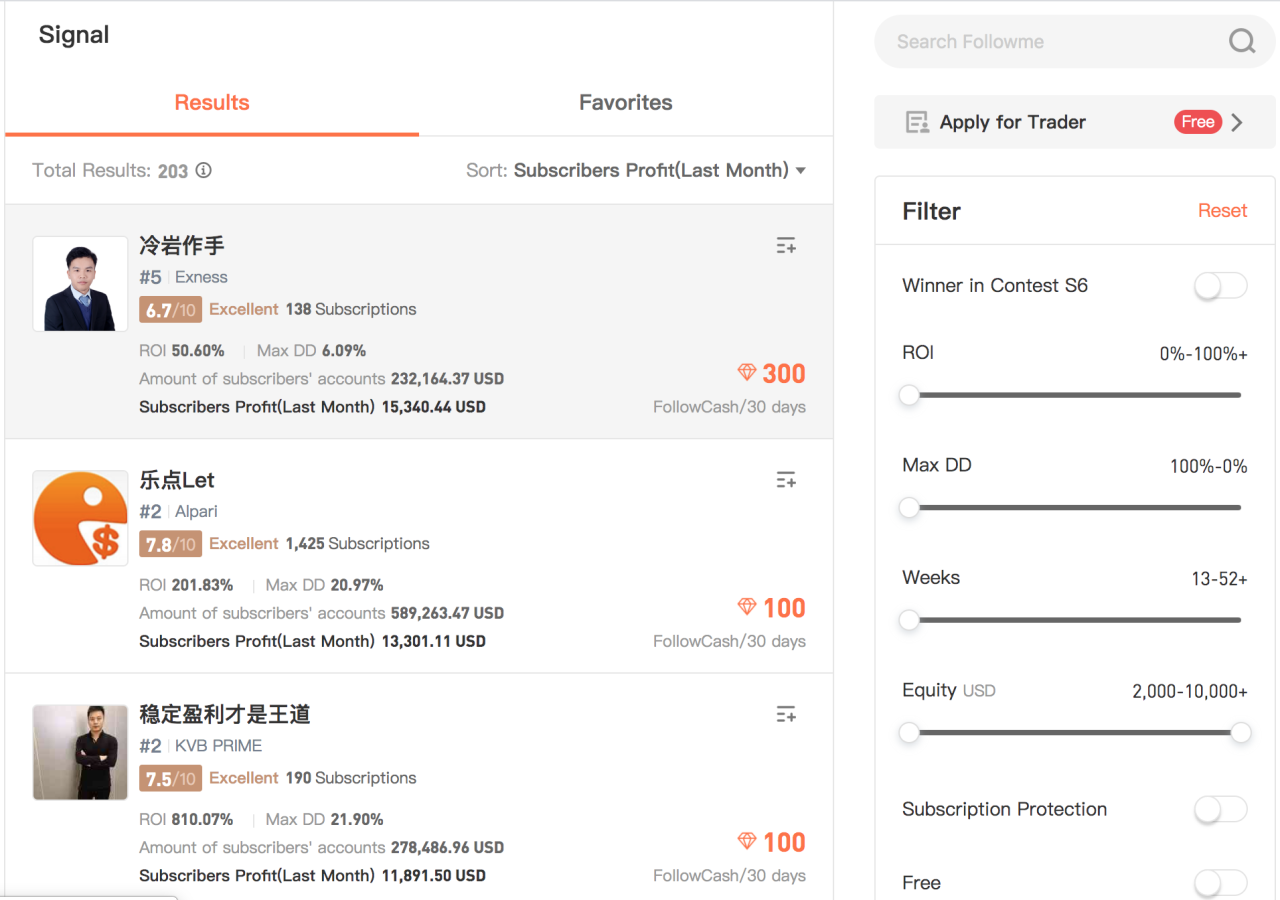
Task: Click the info icon beside Total Results
Action: 204,170
